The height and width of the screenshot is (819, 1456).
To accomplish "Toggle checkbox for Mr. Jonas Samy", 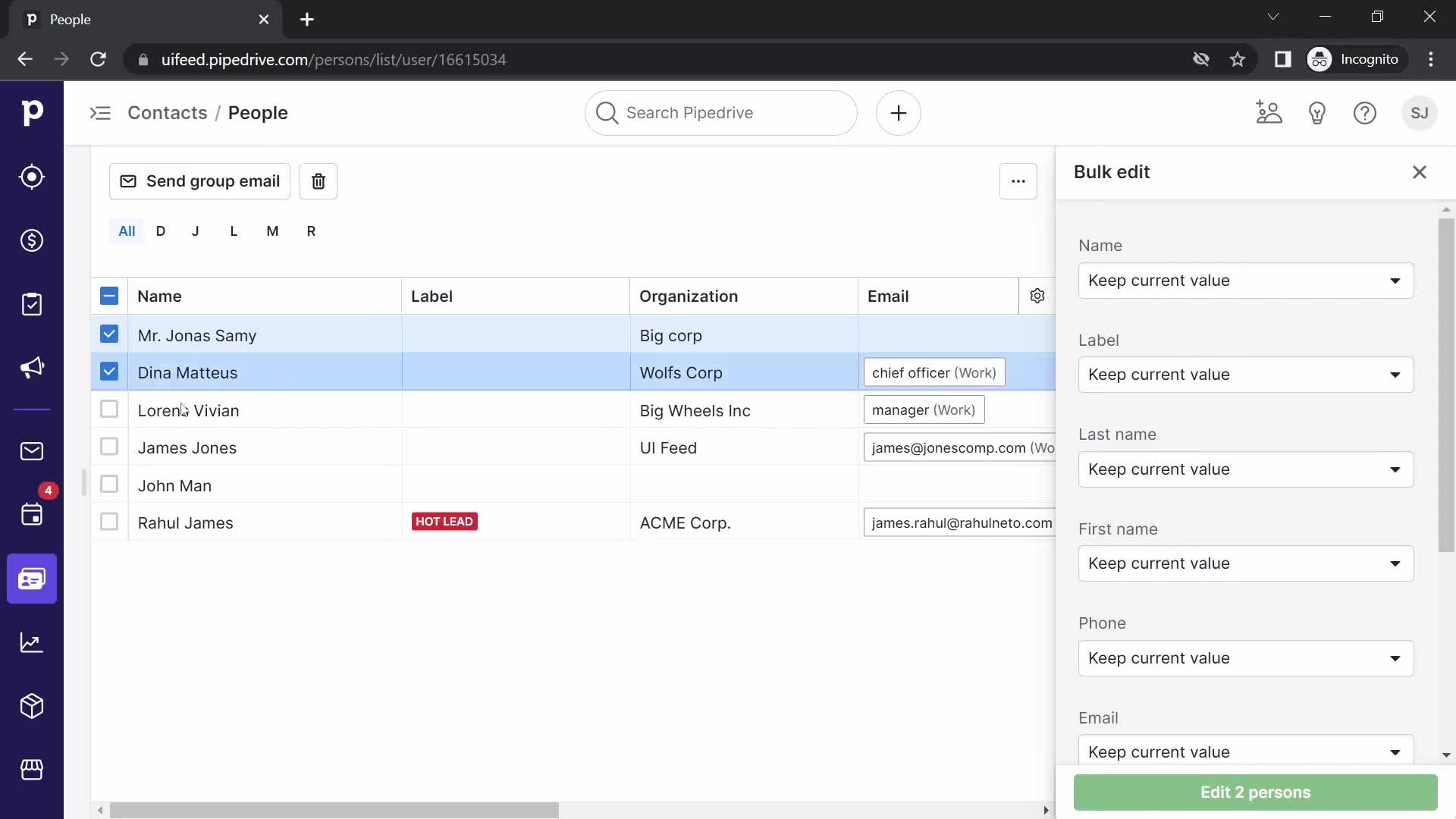I will [x=108, y=334].
